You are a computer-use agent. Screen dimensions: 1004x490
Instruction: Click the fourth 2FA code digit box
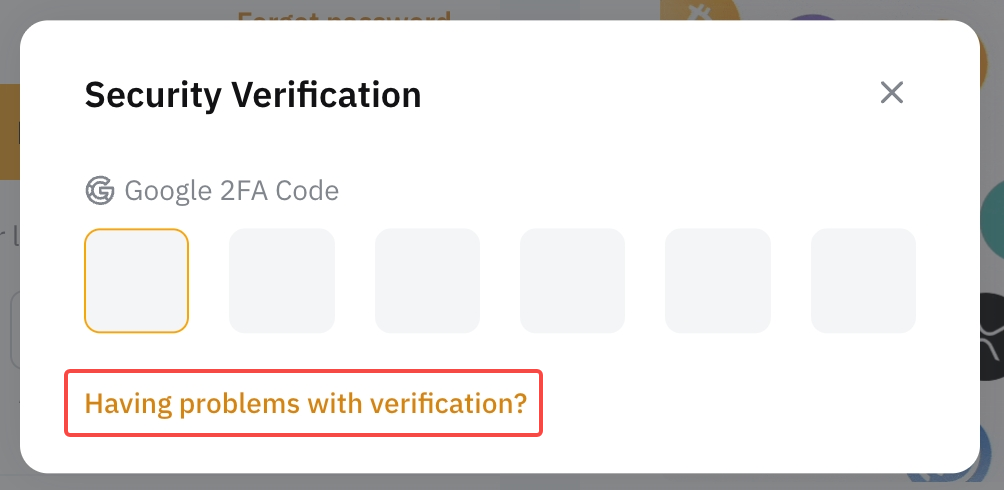point(572,281)
